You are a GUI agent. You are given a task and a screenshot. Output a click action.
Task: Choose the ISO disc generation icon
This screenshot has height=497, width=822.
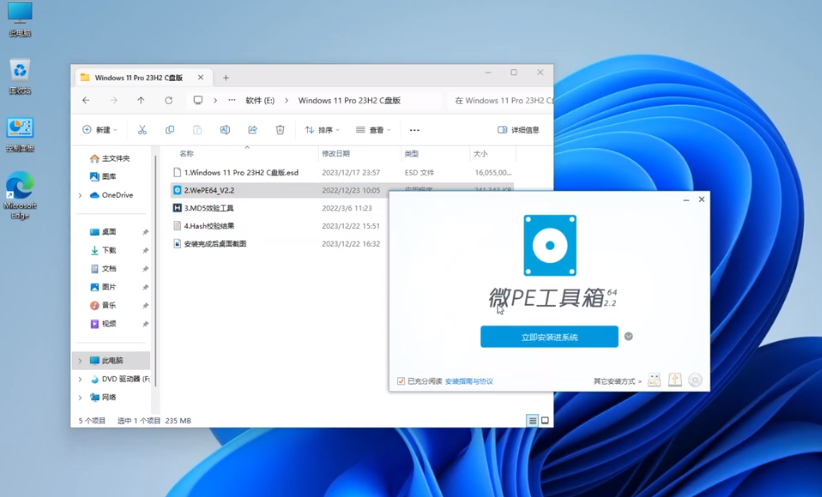pos(695,380)
